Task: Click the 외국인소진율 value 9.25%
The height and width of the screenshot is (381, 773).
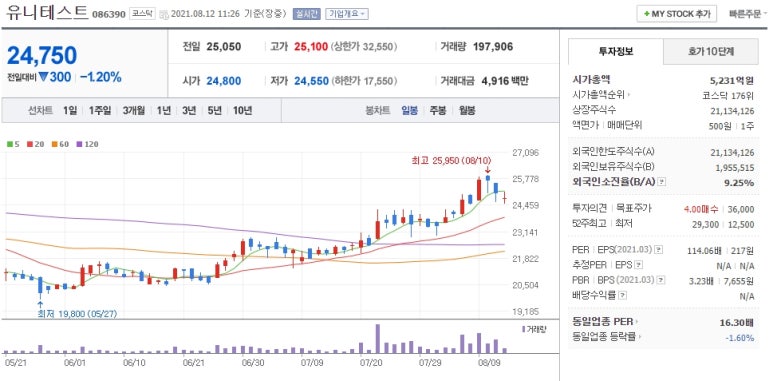Action: pos(738,182)
